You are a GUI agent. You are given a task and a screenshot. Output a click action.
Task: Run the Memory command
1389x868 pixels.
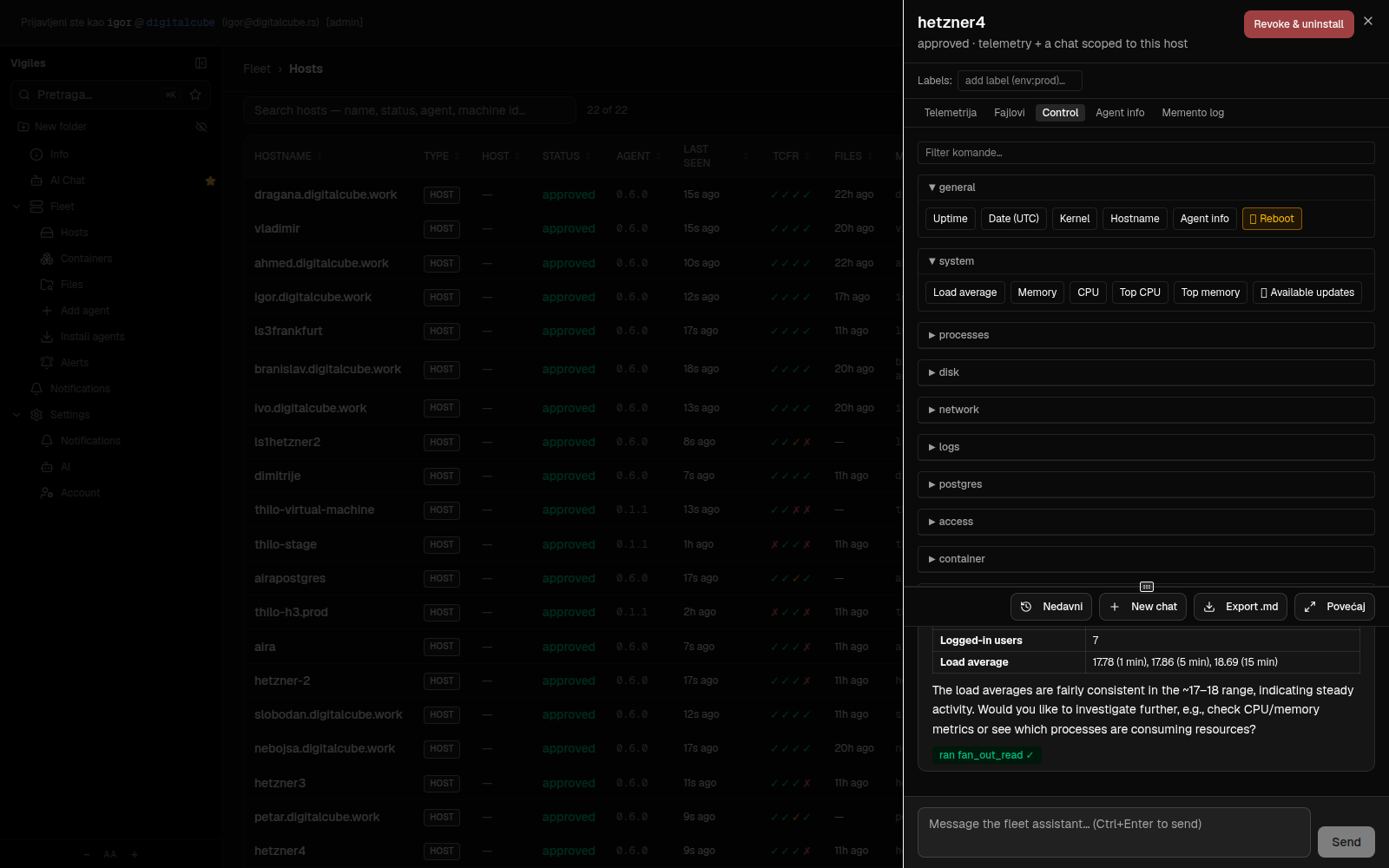[1037, 293]
